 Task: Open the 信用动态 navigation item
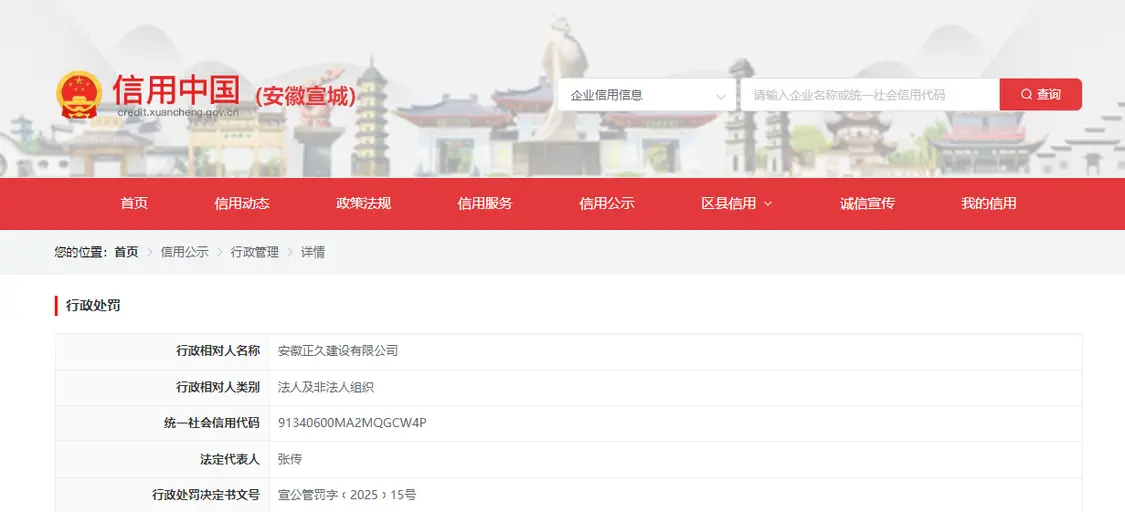tap(242, 204)
